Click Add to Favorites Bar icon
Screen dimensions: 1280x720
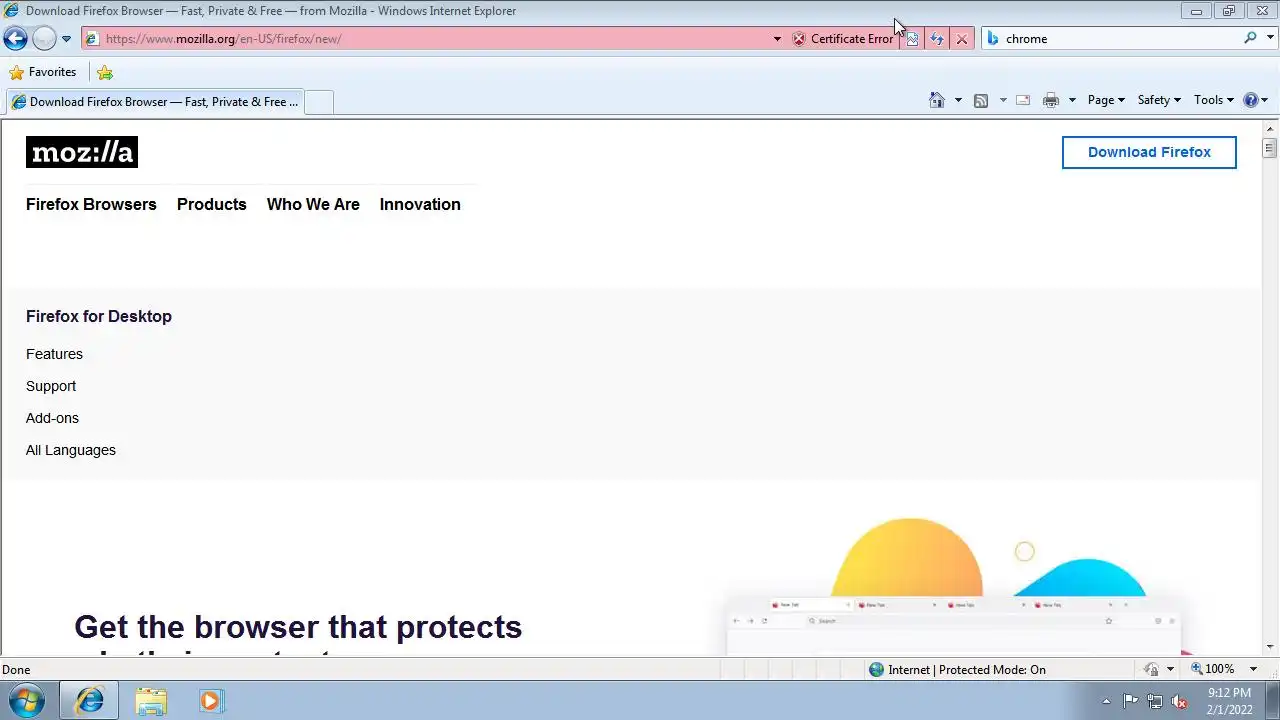point(105,72)
